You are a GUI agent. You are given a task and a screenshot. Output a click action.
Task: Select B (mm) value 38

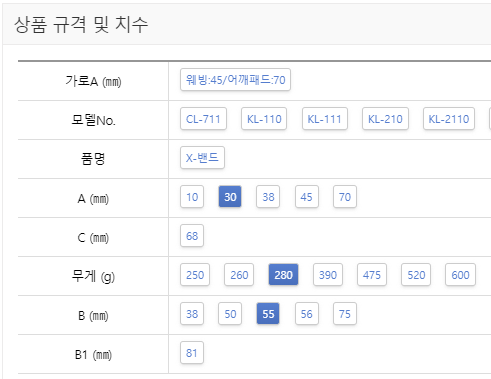[192, 314]
